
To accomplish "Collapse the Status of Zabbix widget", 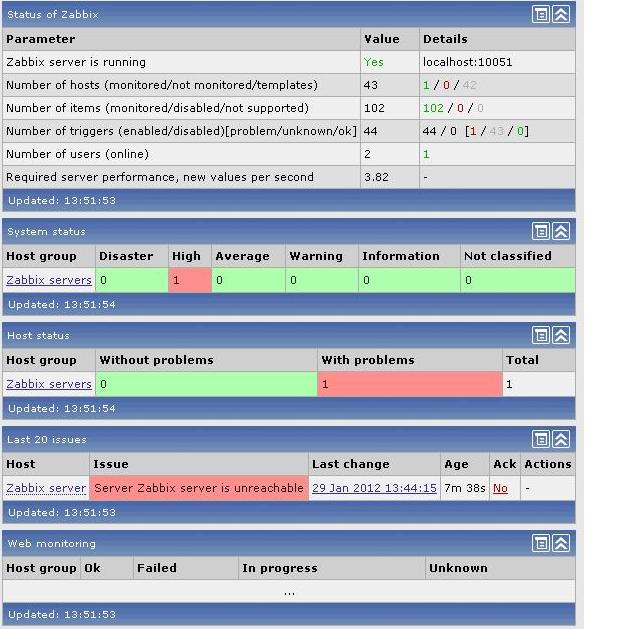I will [561, 15].
